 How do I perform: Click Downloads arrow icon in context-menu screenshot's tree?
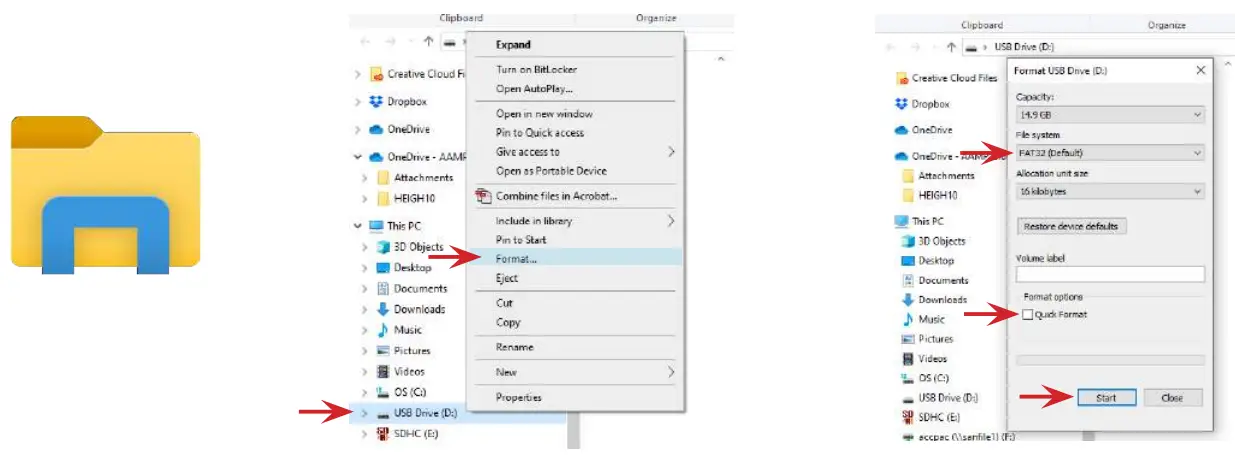point(383,309)
